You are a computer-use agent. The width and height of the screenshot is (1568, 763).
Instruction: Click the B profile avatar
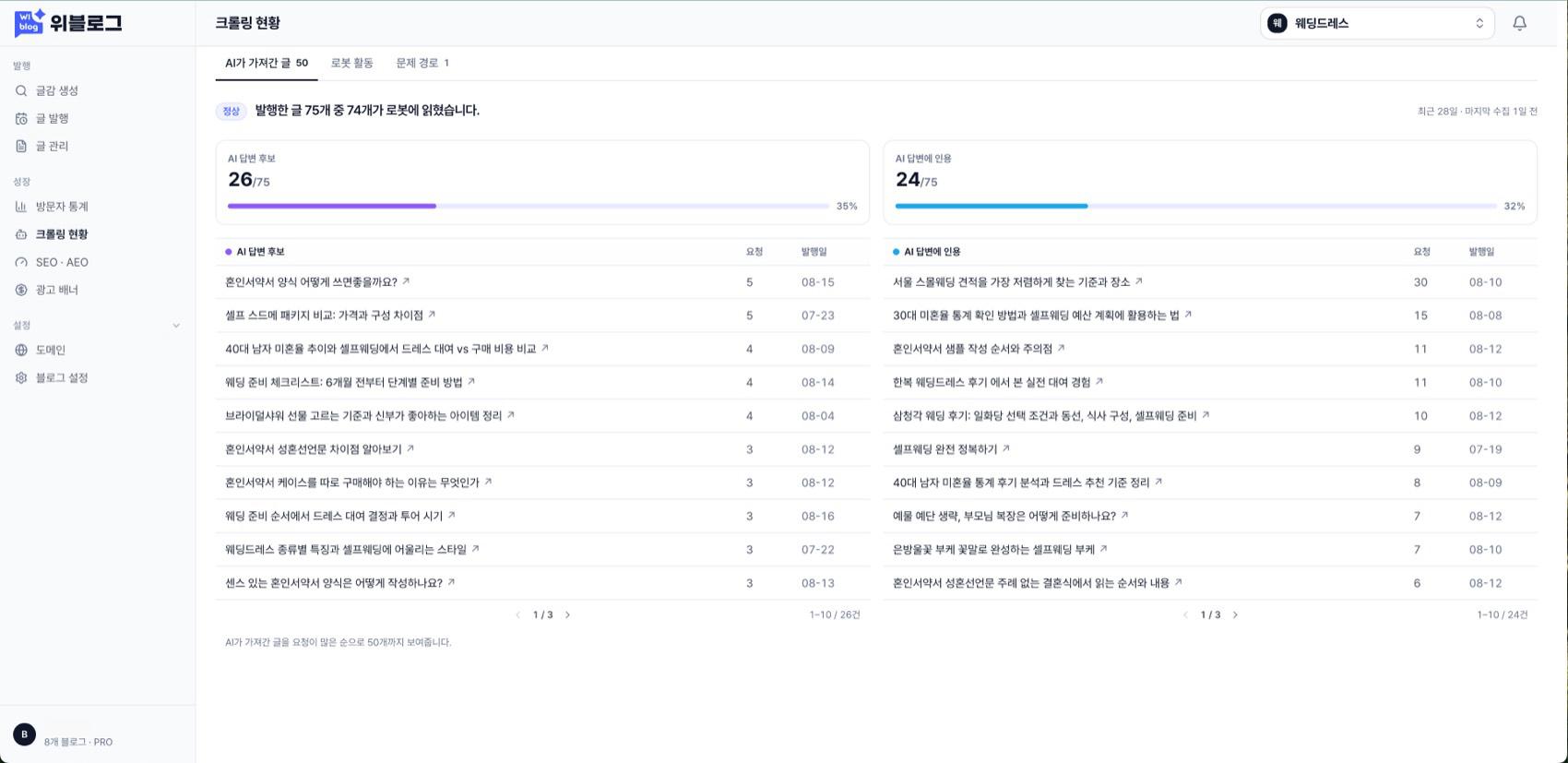pos(24,734)
